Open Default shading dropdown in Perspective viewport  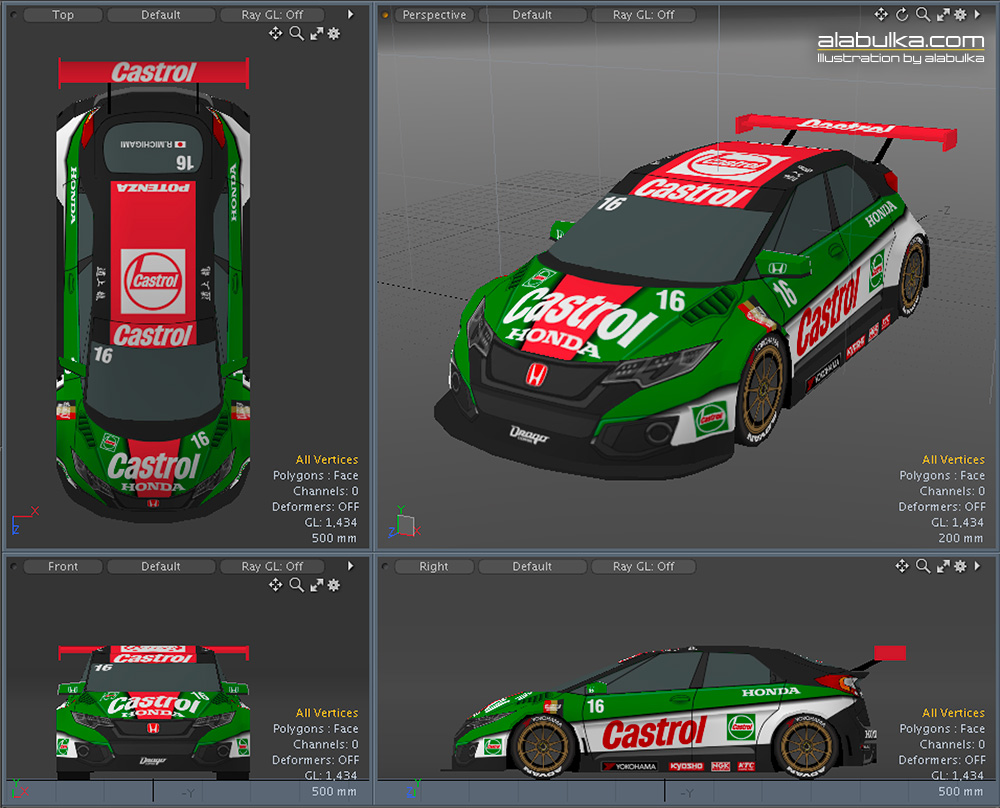[533, 15]
